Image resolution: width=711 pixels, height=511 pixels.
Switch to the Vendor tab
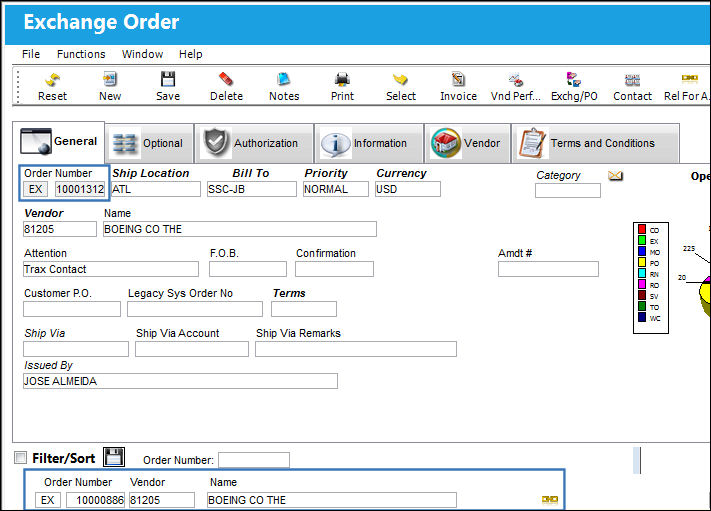[x=468, y=143]
